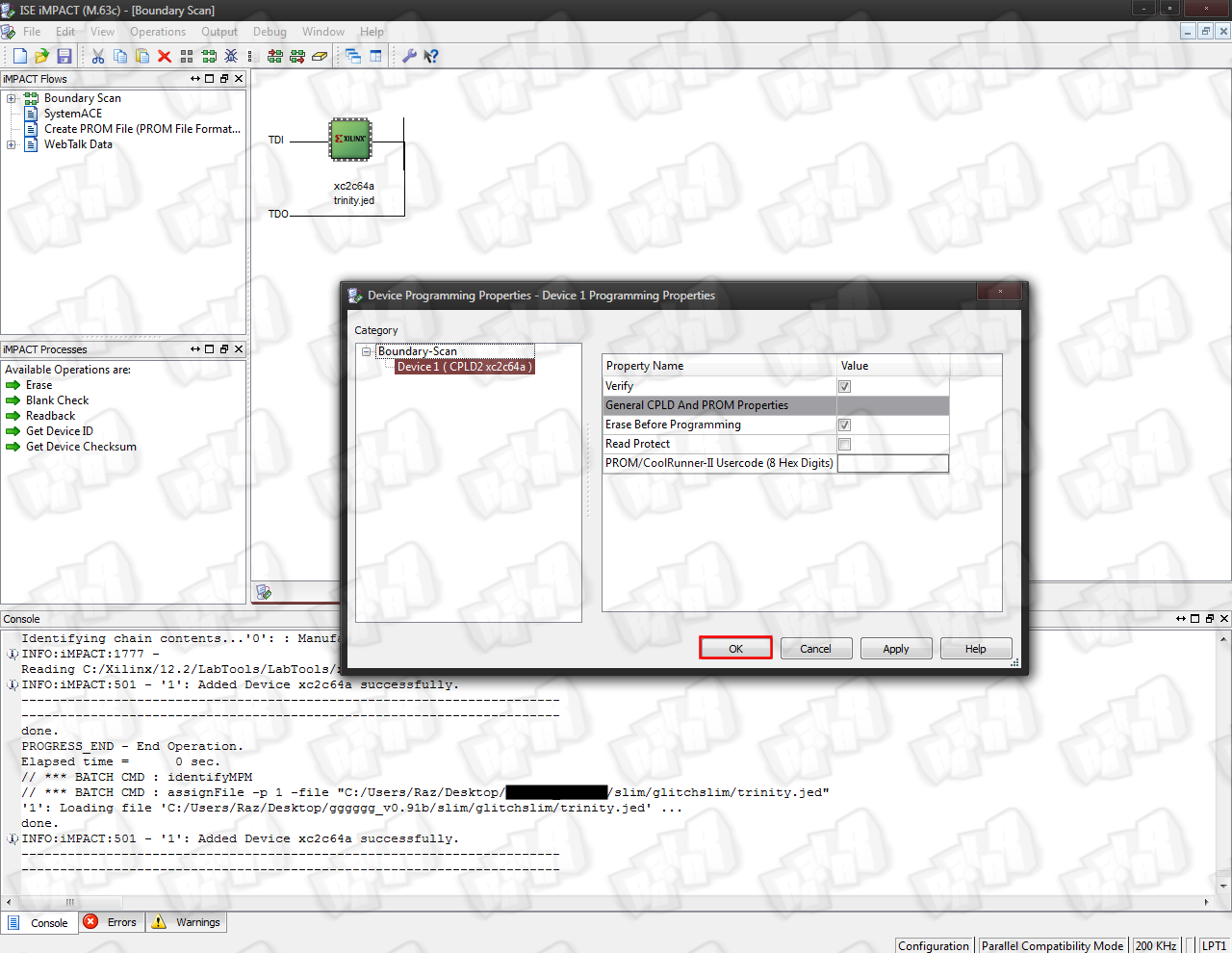The image size is (1232, 953).
Task: Click the console scrollbar down arrow
Action: 1223,887
